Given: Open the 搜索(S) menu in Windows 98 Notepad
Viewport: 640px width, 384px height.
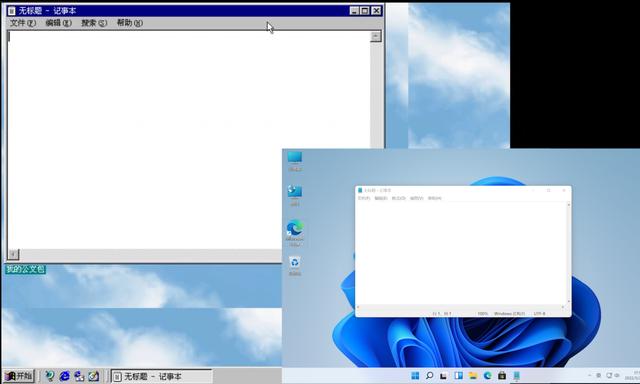Looking at the screenshot, I should click(94, 23).
